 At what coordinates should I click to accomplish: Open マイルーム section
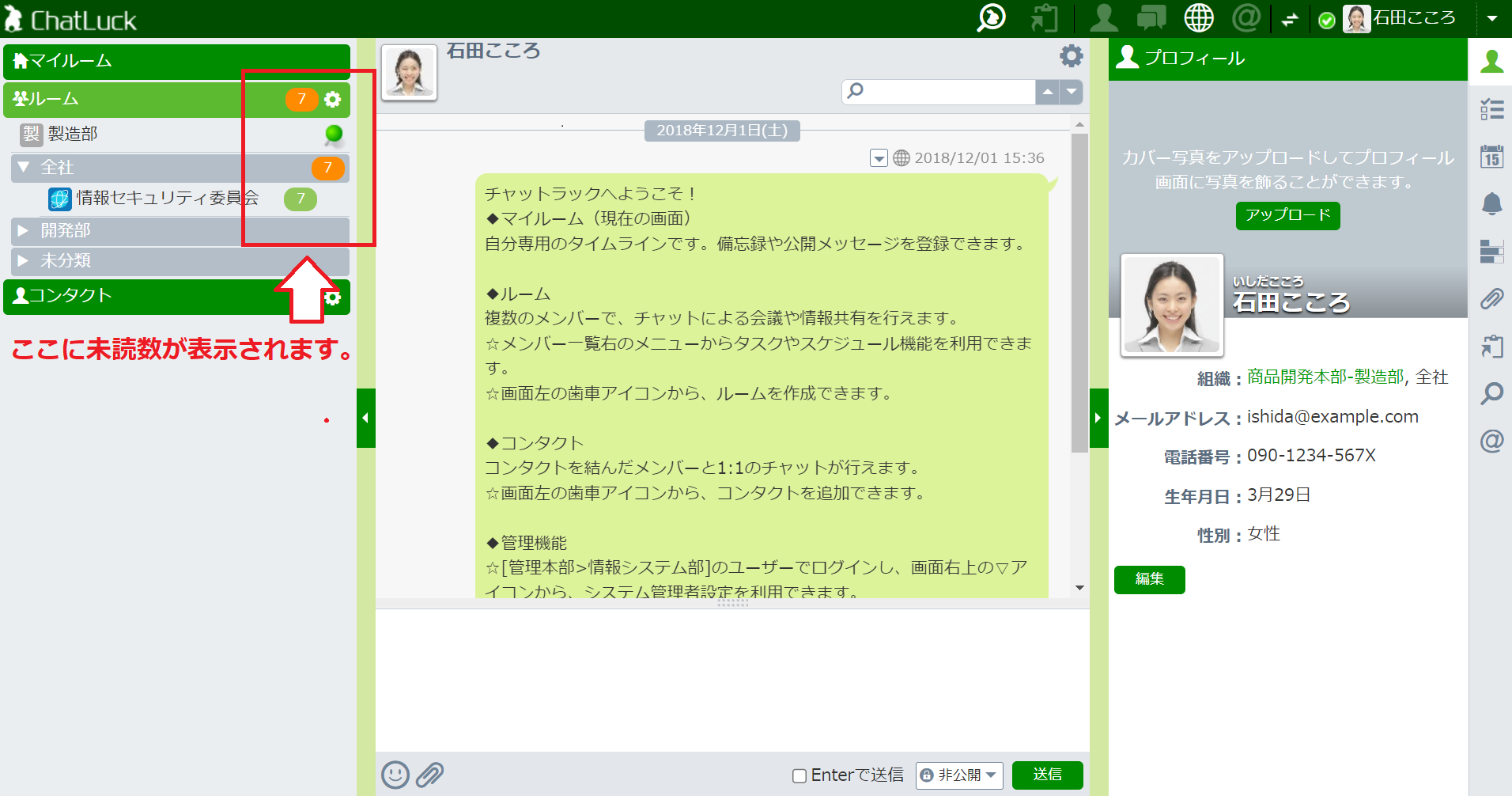point(176,61)
